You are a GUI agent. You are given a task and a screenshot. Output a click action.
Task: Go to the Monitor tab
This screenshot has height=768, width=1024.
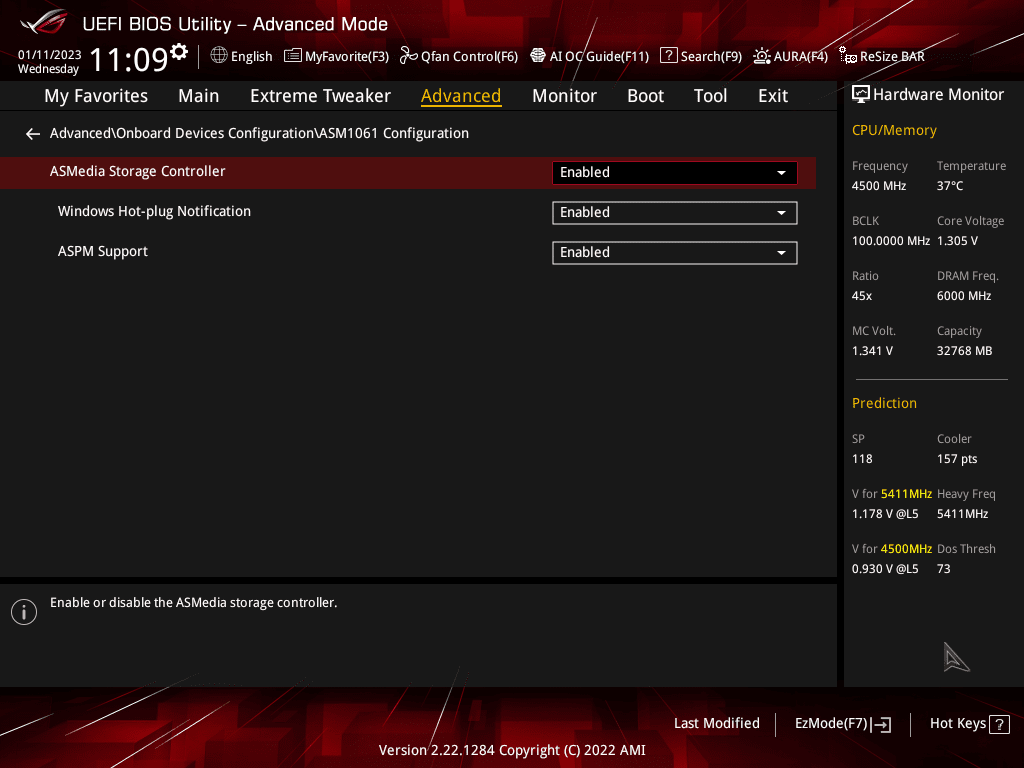[564, 96]
